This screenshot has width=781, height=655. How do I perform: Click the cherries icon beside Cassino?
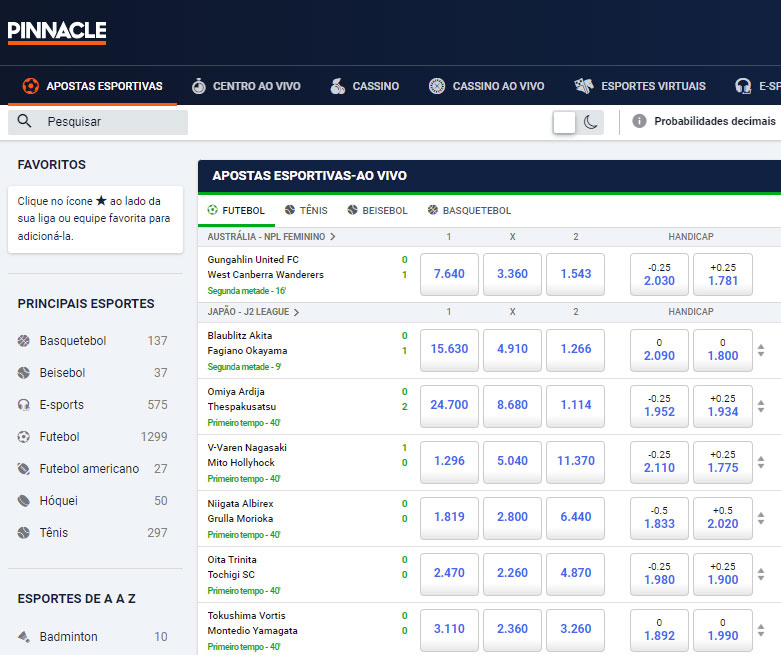(338, 86)
